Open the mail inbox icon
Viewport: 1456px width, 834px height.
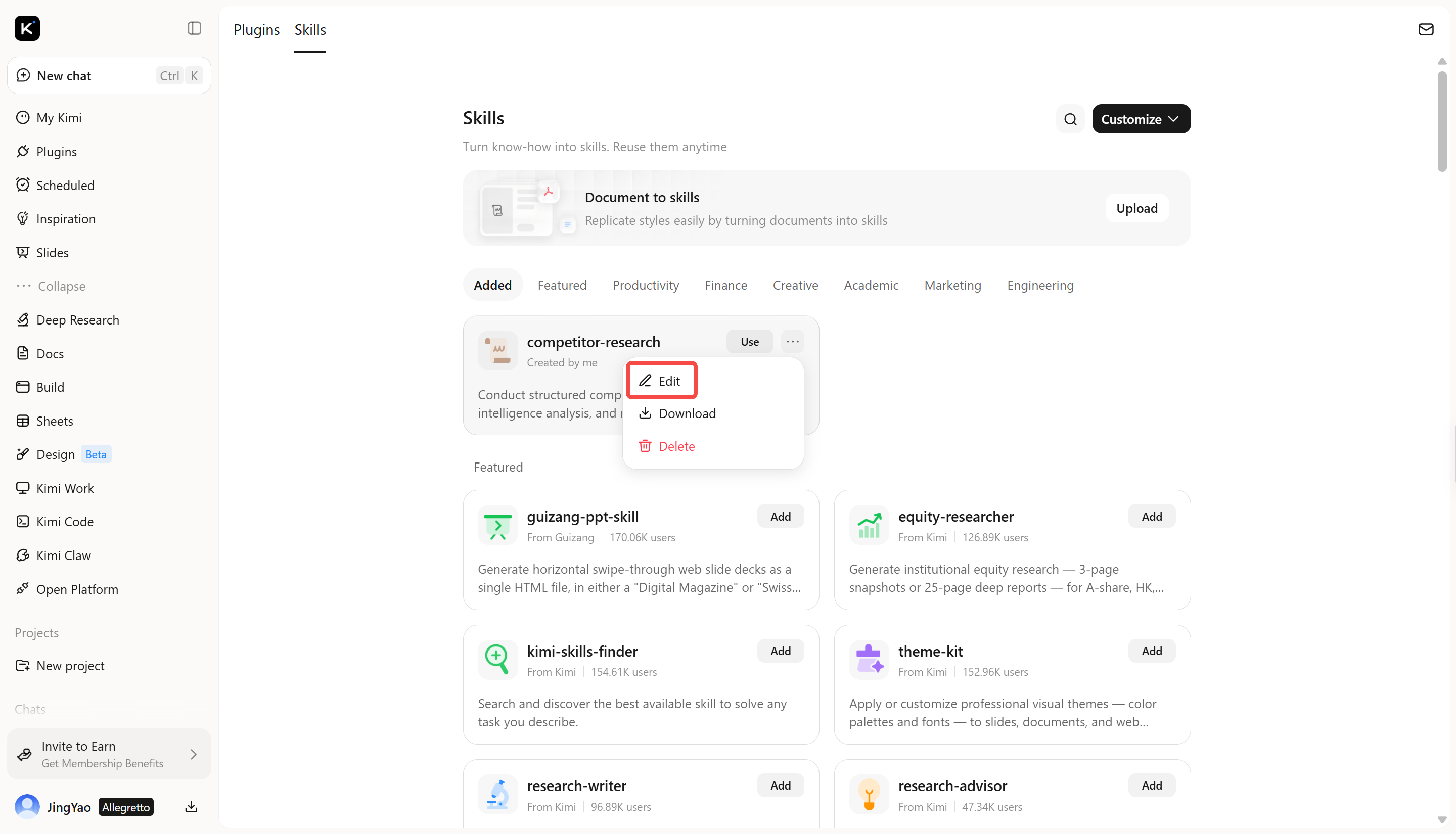tap(1425, 29)
